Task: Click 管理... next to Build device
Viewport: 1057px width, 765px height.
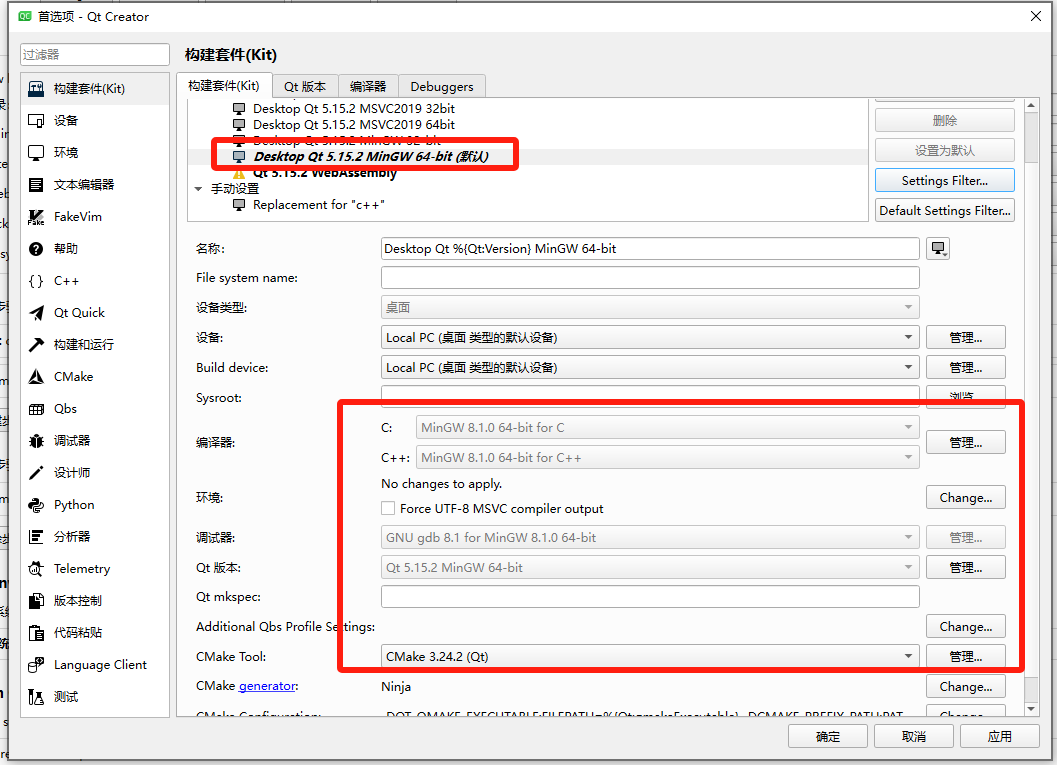Action: [x=966, y=367]
